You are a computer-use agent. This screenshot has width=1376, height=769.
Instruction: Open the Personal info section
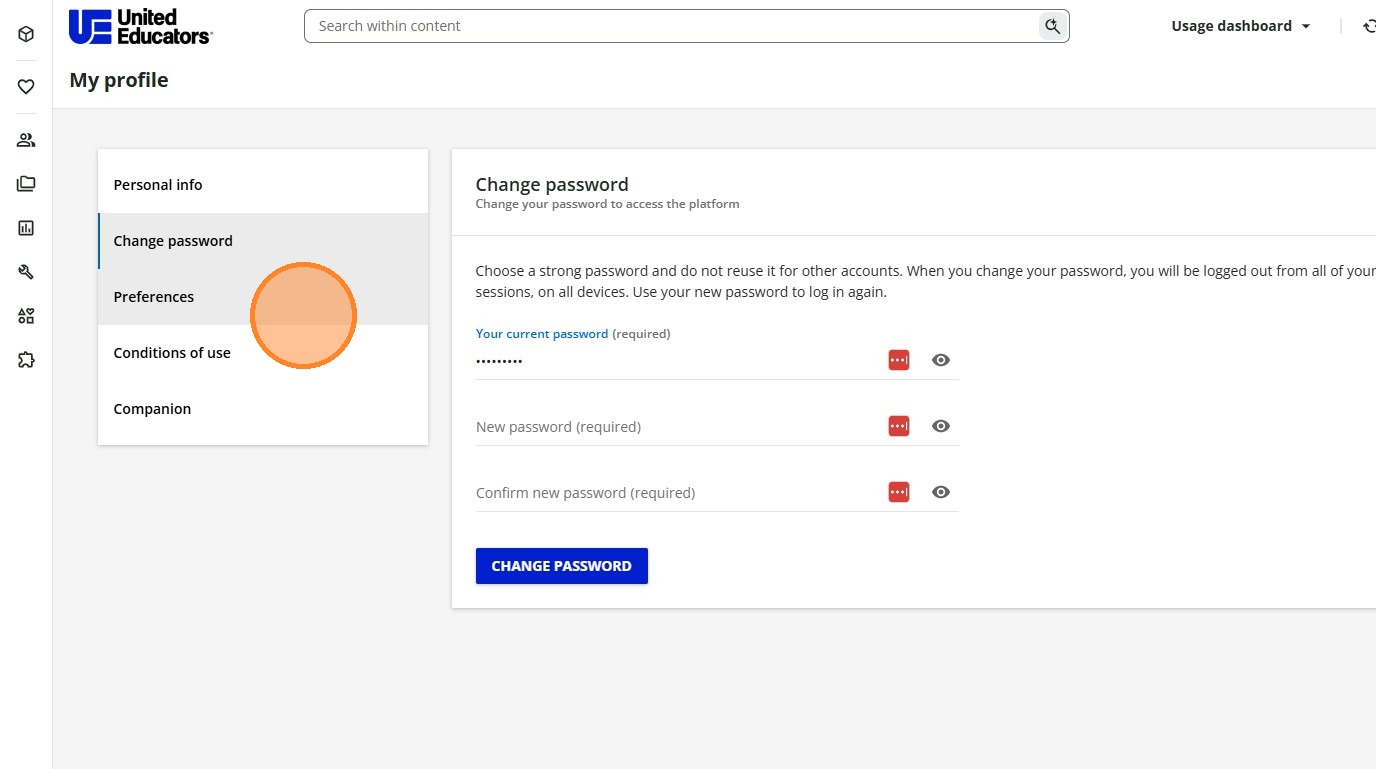[x=263, y=185]
